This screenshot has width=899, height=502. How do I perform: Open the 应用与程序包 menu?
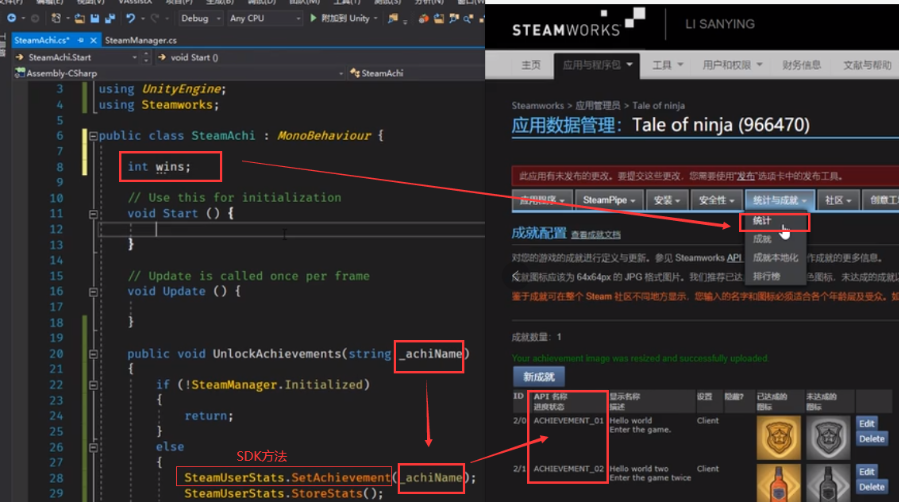(597, 65)
